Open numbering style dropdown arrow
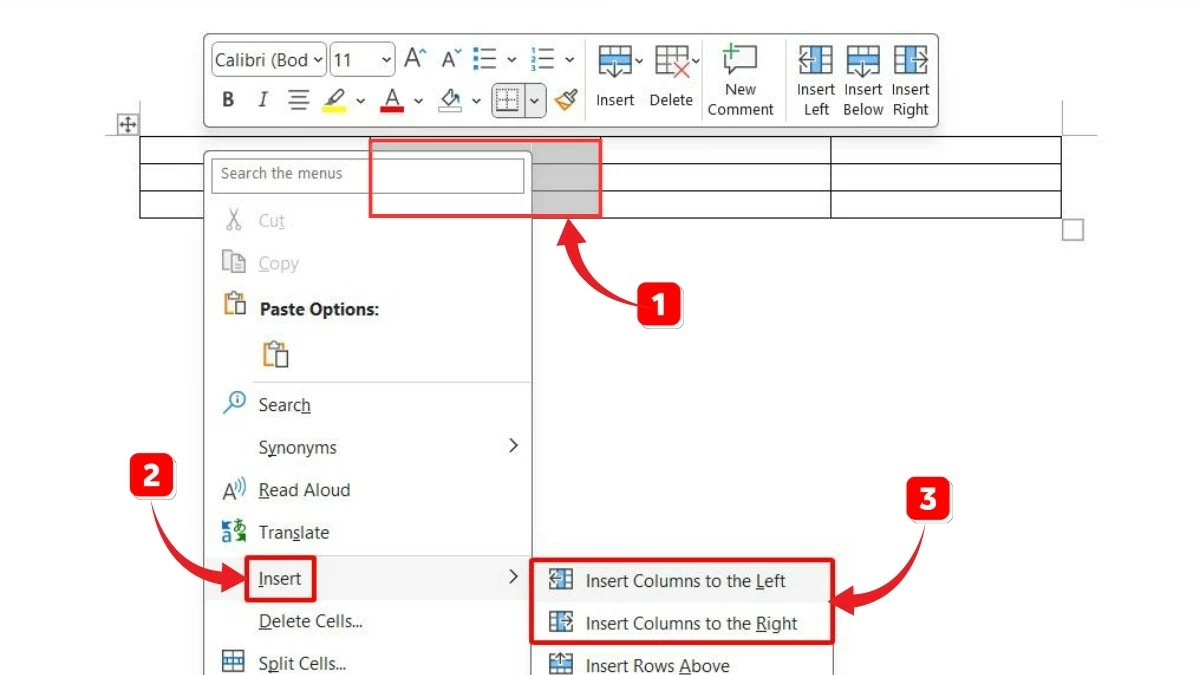Image resolution: width=1200 pixels, height=675 pixels. [569, 60]
